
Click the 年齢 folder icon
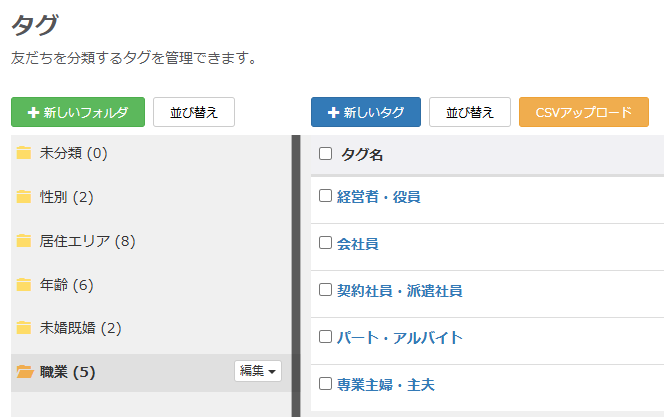[x=24, y=285]
